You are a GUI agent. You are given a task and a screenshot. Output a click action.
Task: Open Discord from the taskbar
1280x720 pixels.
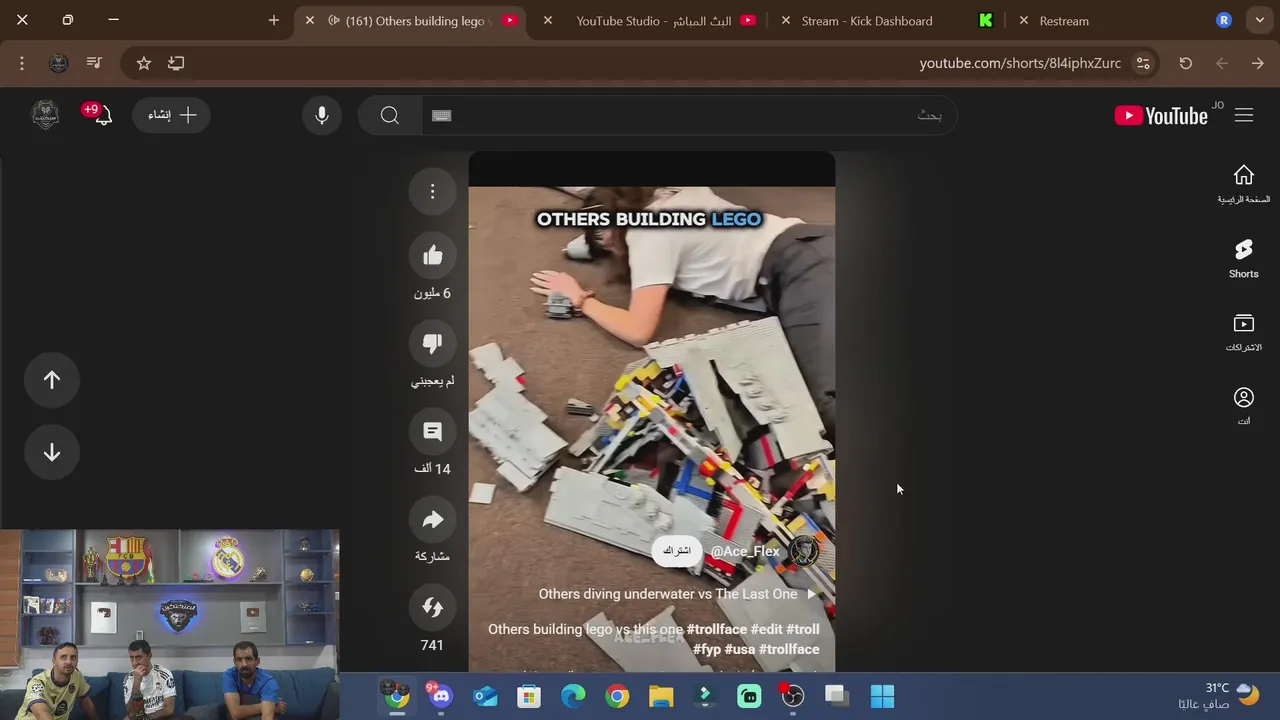(x=441, y=696)
